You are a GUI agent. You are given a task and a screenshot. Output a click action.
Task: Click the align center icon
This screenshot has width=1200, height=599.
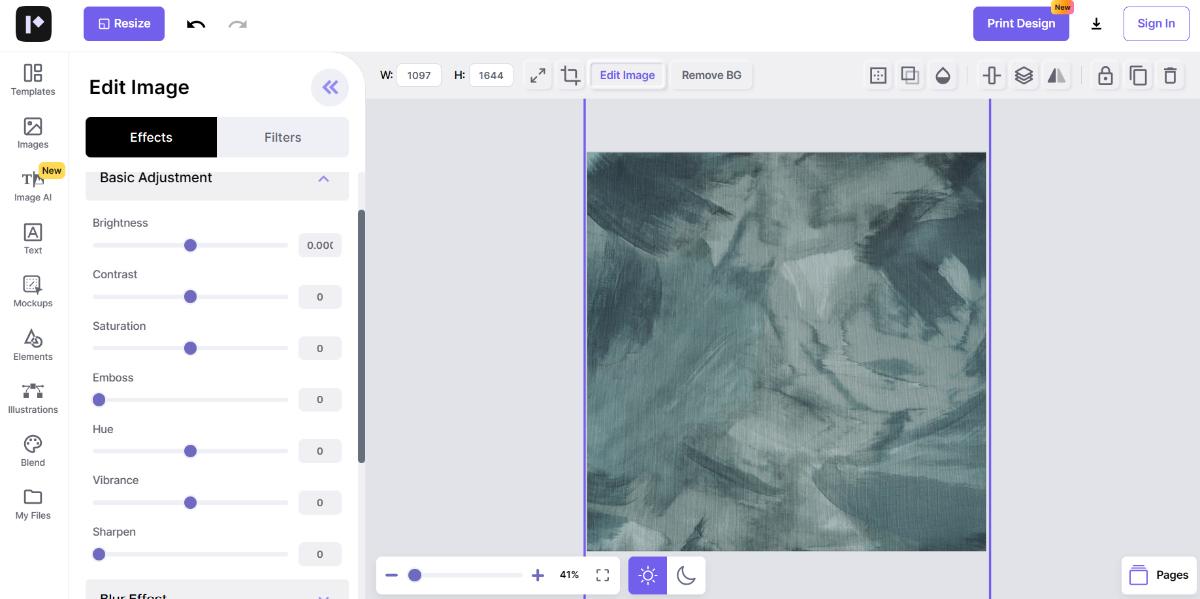(992, 75)
